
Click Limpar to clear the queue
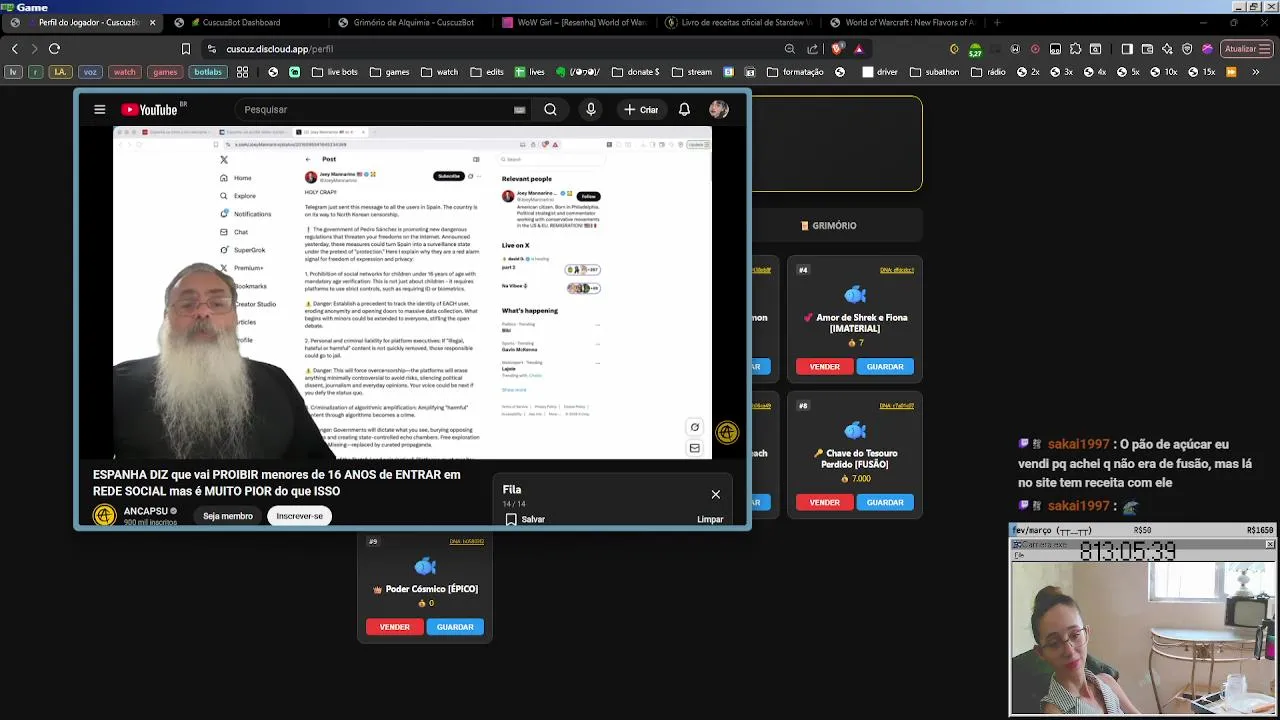(x=710, y=519)
